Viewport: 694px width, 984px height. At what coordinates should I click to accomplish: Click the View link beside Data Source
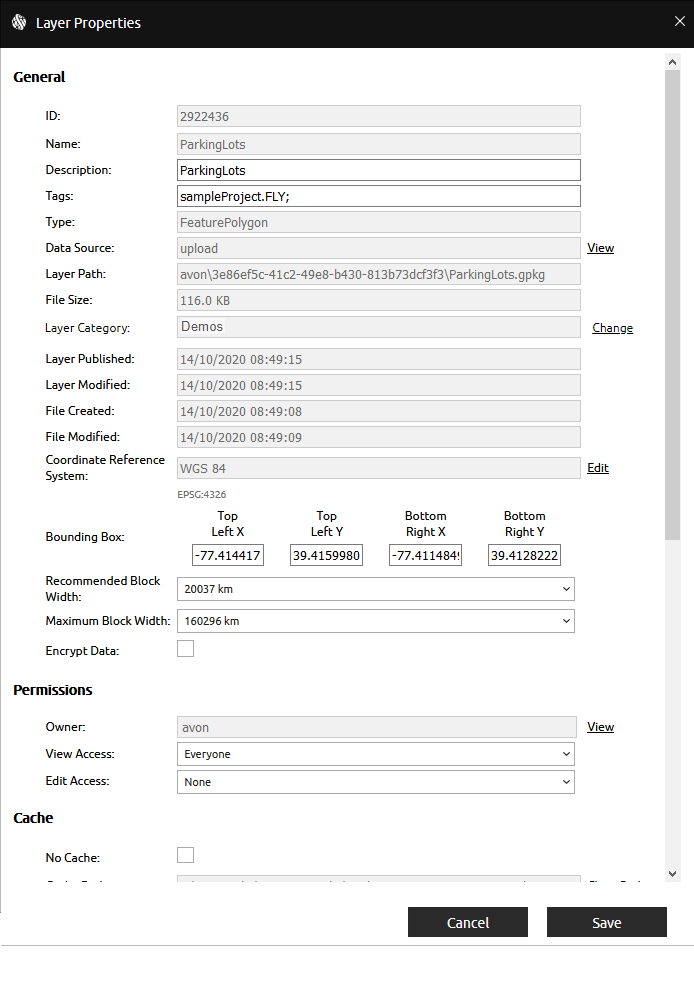(601, 248)
